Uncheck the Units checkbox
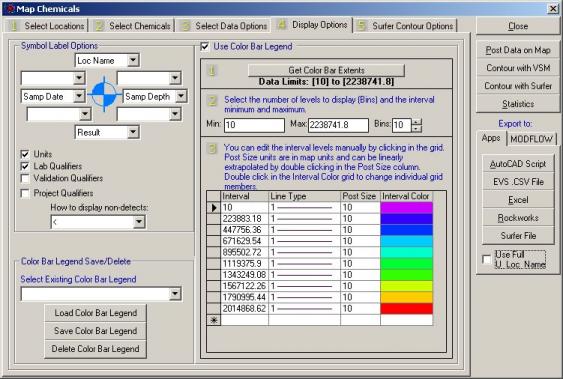Image resolution: width=563 pixels, height=379 pixels. coord(25,154)
